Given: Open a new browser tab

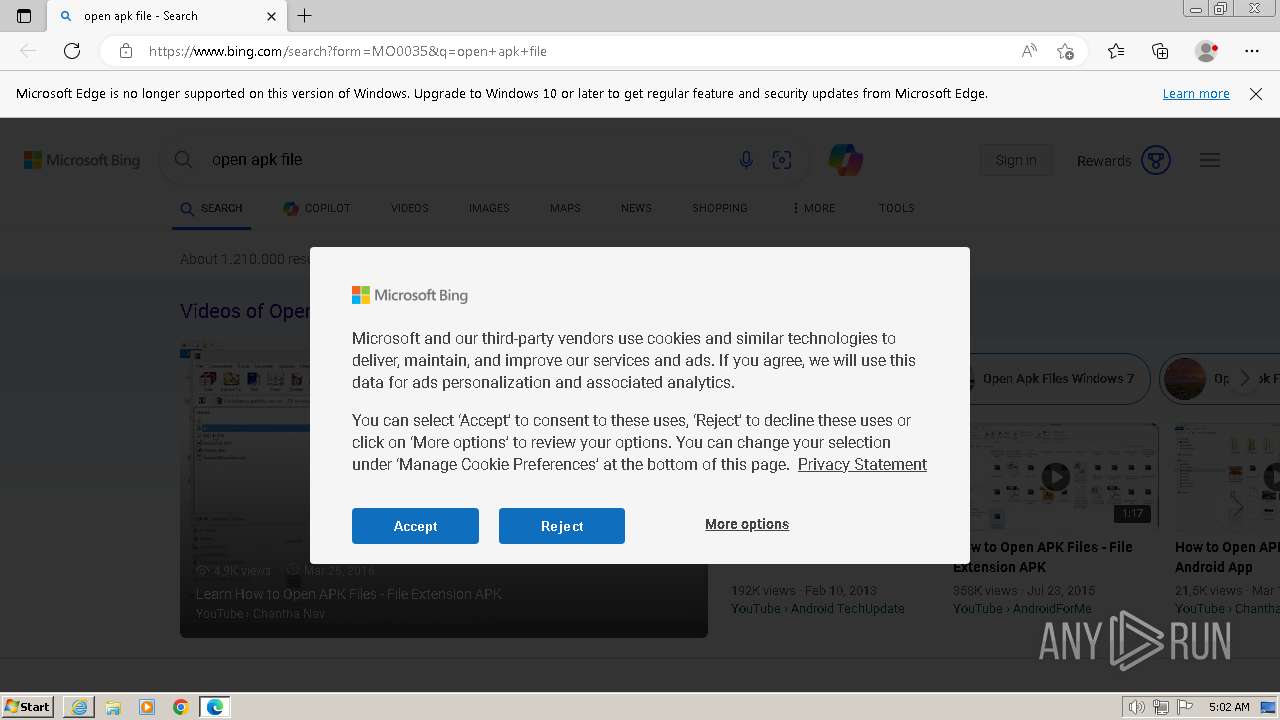Looking at the screenshot, I should [305, 16].
